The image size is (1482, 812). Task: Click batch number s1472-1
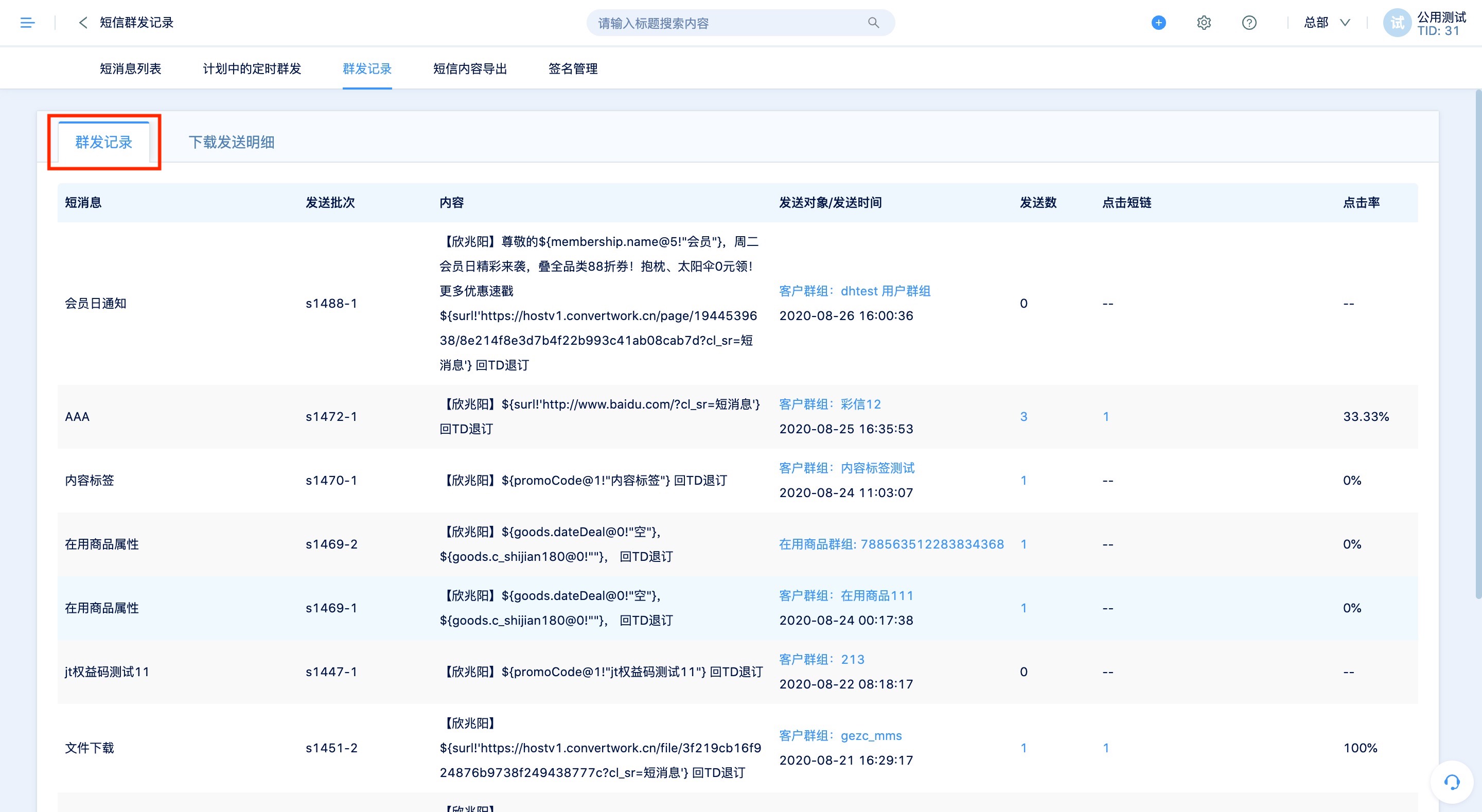(331, 417)
